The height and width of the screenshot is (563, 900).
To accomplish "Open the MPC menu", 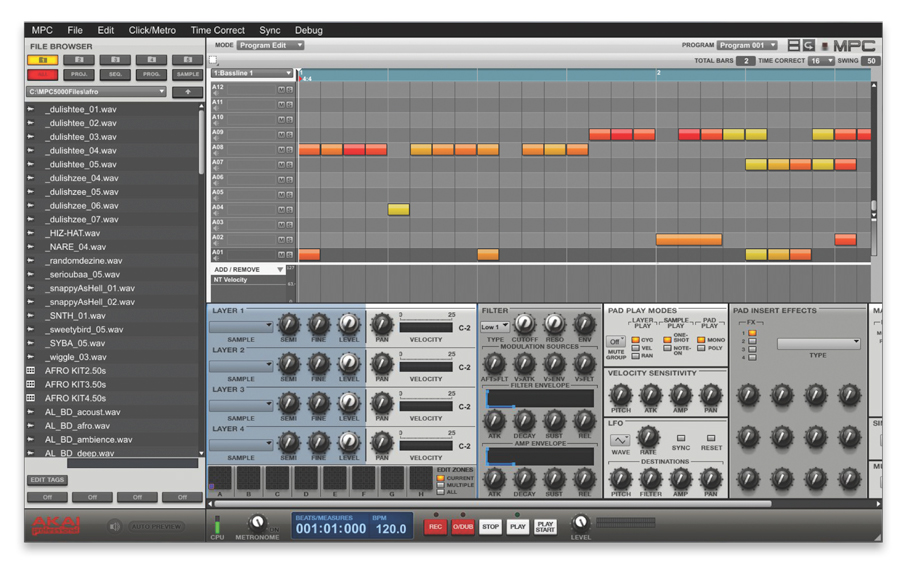I will [x=42, y=30].
